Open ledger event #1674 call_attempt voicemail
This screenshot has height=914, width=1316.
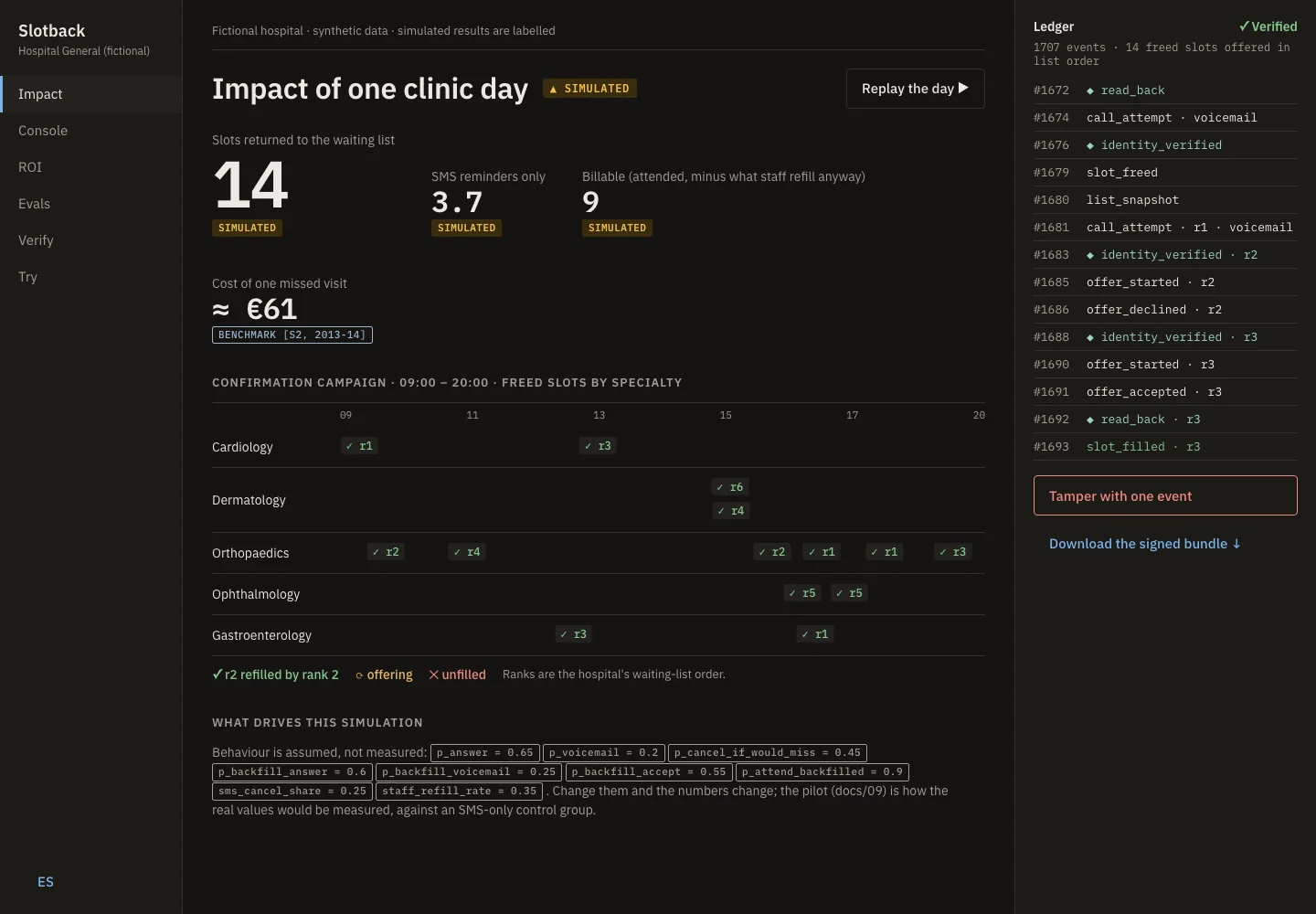[x=1165, y=118]
